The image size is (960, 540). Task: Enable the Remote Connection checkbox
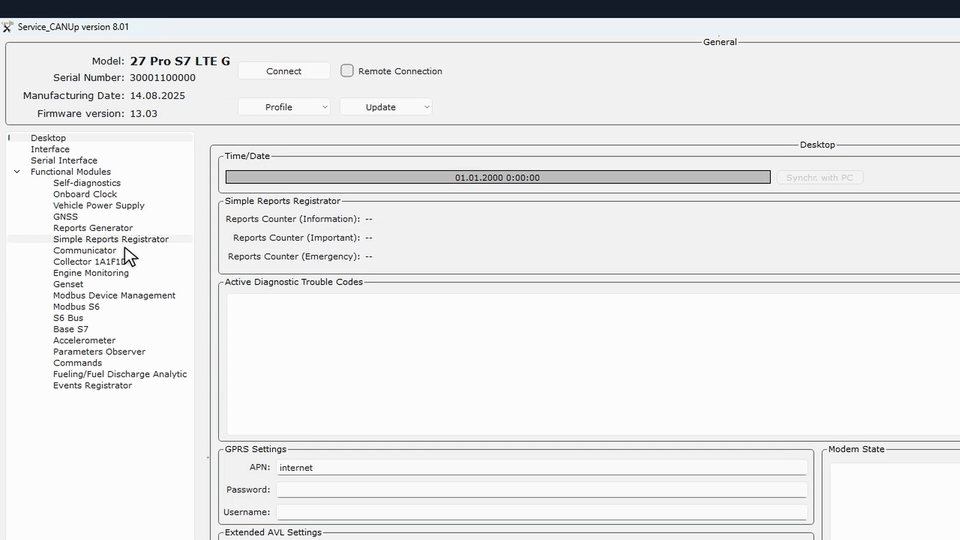click(x=347, y=70)
